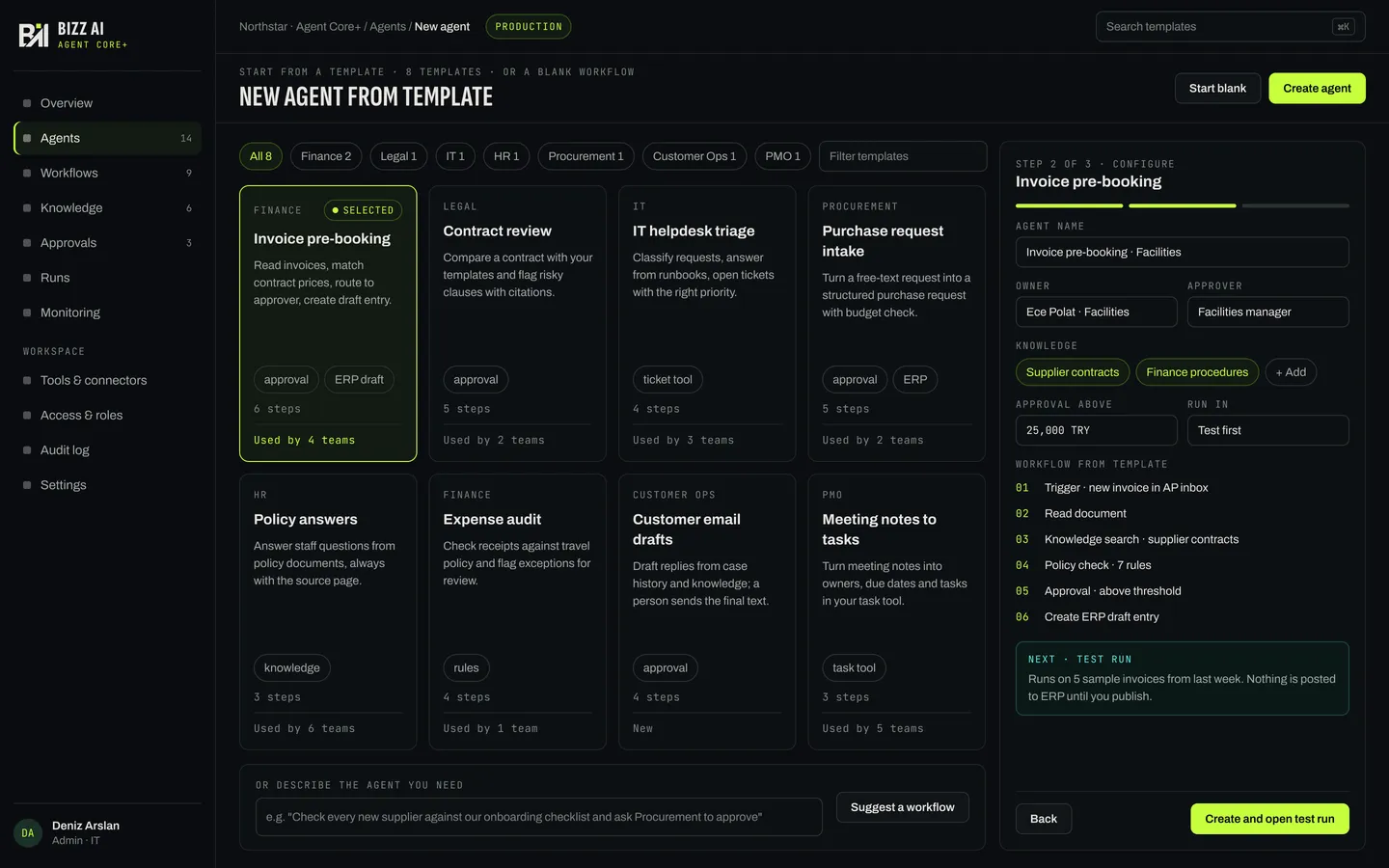Filter templates by Procurement 1
Viewport: 1389px width, 868px height.
(x=586, y=156)
